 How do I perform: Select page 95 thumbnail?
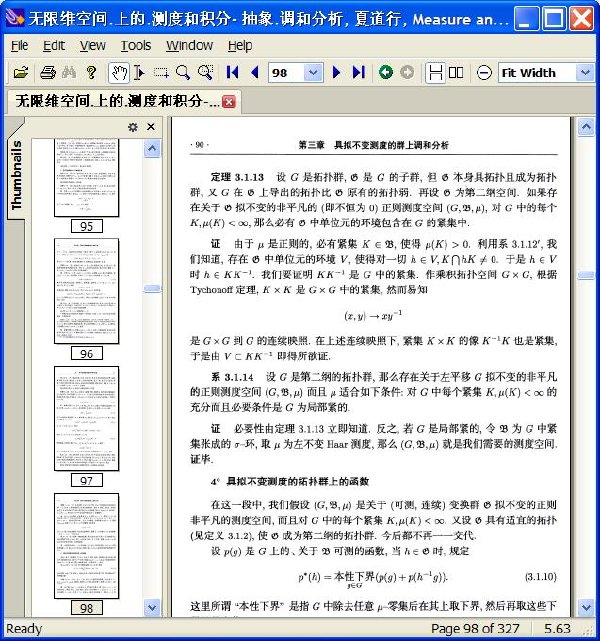click(x=87, y=177)
